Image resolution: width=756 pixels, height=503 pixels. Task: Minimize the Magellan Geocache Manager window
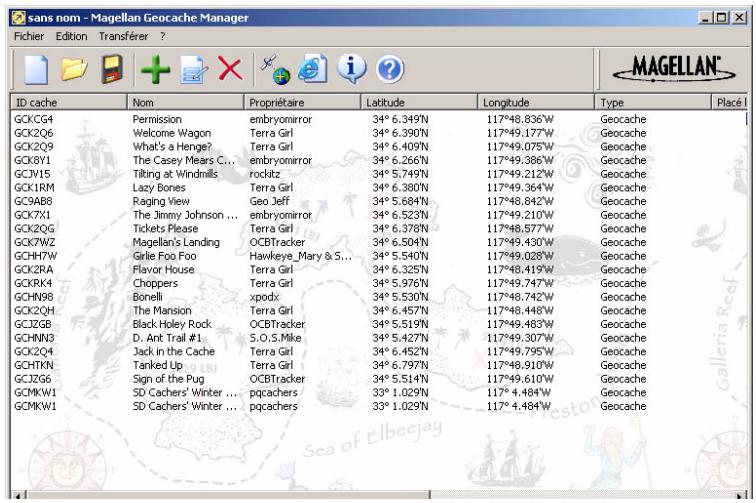pyautogui.click(x=706, y=18)
